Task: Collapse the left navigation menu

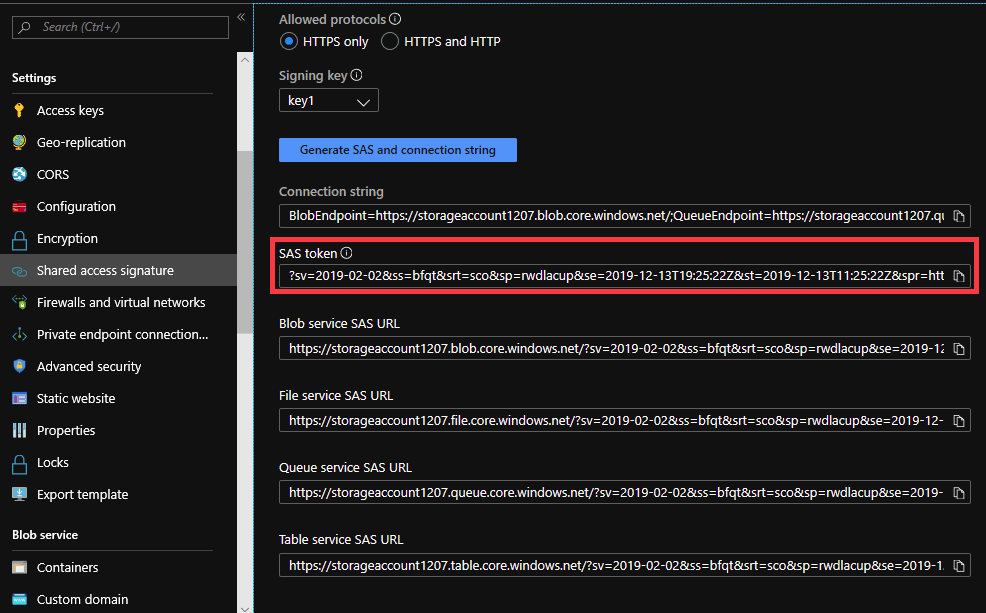Action: point(241,18)
